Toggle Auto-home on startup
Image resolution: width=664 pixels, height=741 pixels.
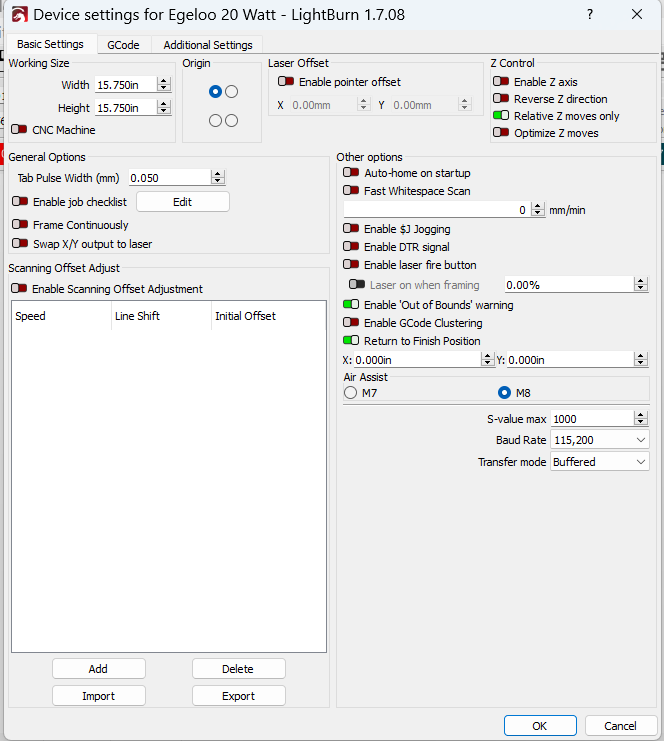pos(351,172)
